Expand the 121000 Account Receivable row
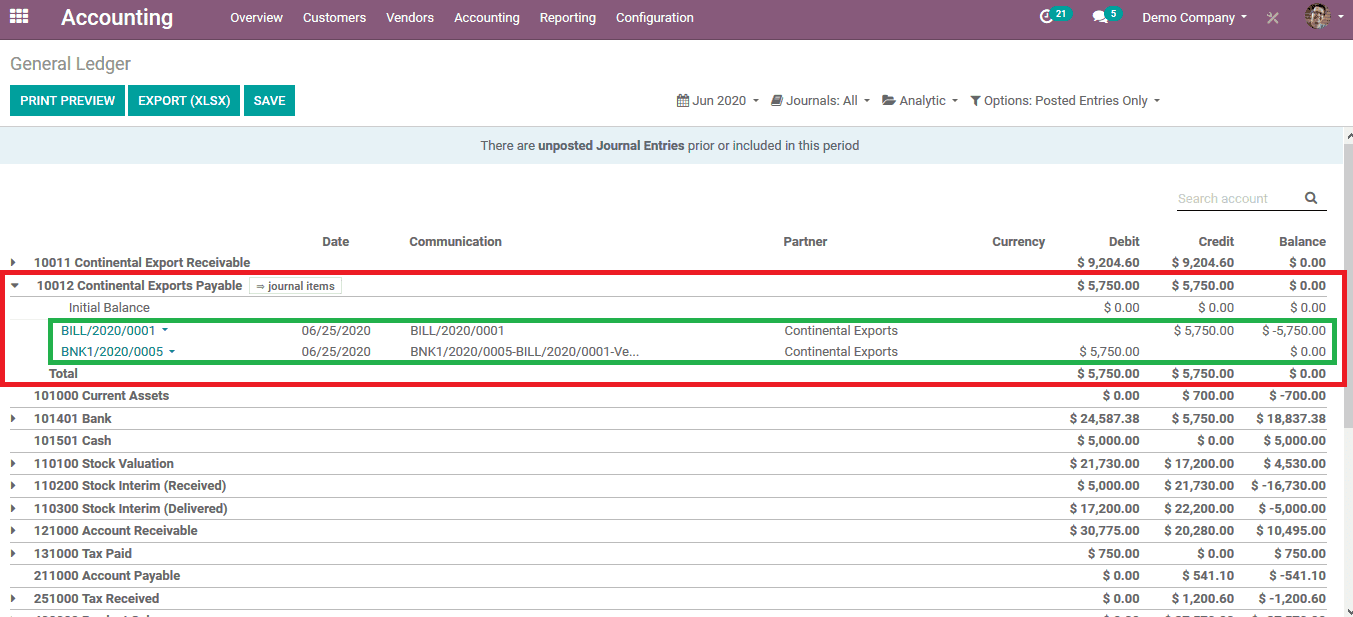Screen dimensions: 1353x617 pos(13,531)
